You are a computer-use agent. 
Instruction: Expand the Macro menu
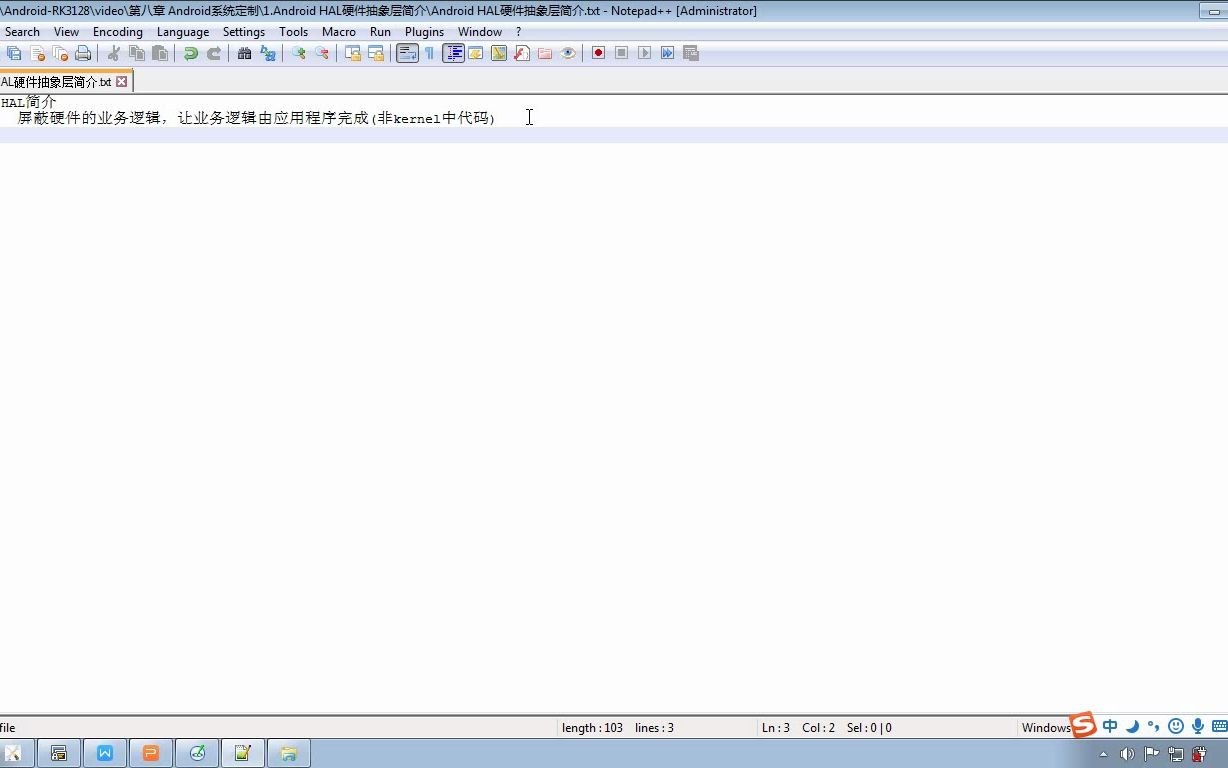pos(339,32)
